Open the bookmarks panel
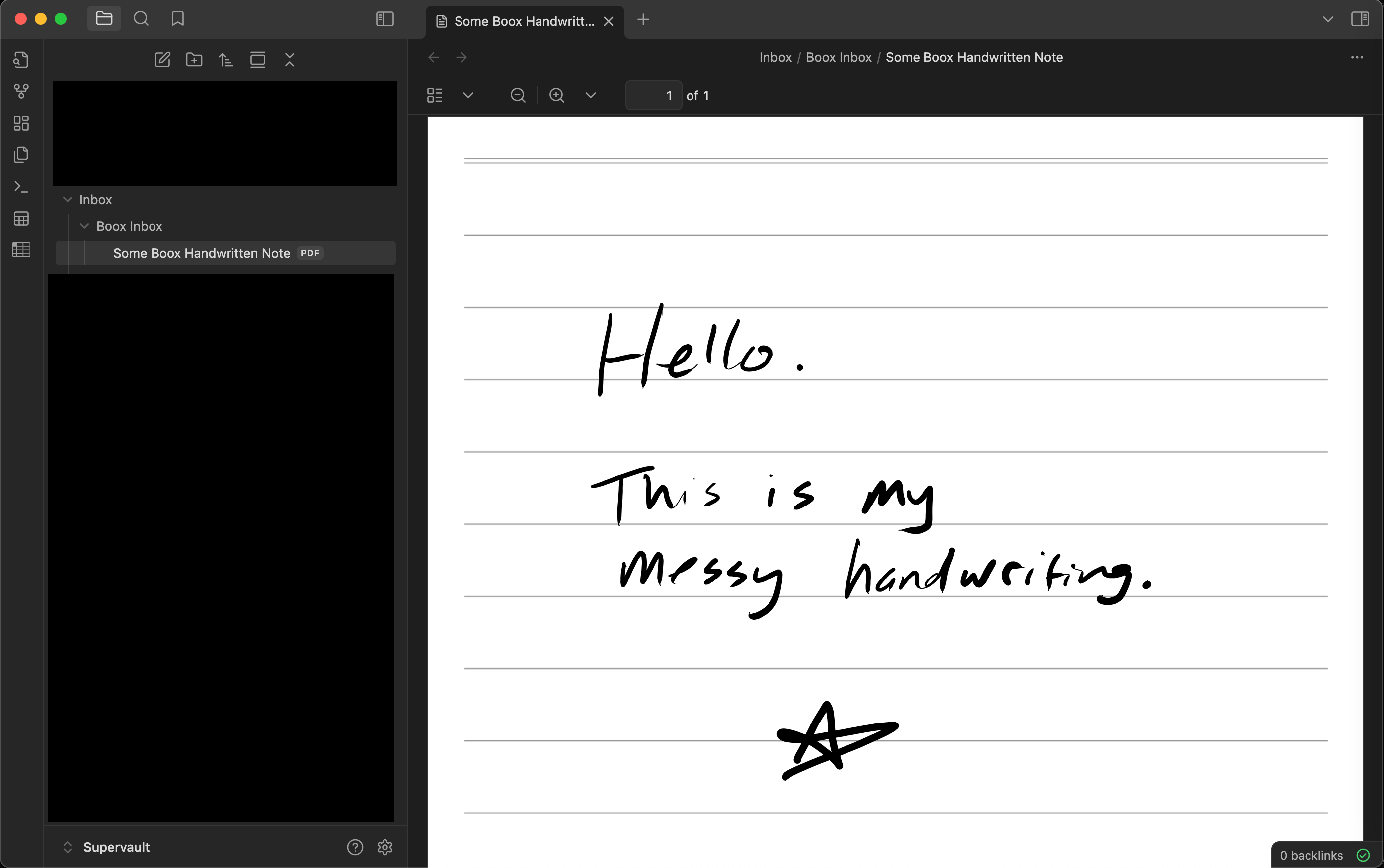Screen dimensions: 1384x868 pos(177,19)
